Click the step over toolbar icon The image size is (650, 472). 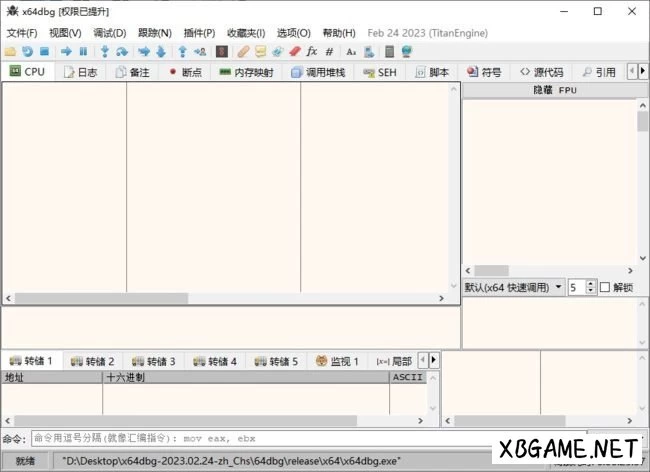(x=121, y=51)
